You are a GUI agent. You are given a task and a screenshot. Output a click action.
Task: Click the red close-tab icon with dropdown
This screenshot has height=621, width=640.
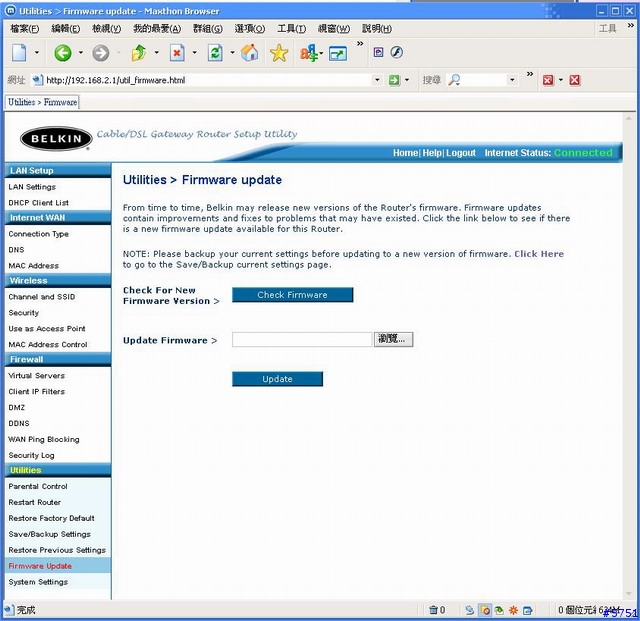[x=548, y=80]
